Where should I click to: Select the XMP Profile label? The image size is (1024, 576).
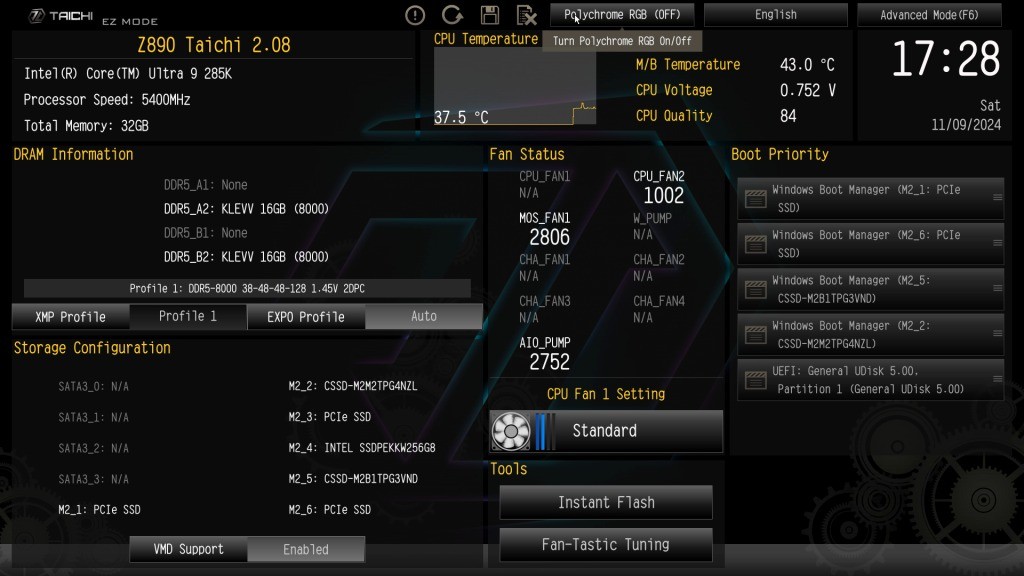(x=71, y=317)
